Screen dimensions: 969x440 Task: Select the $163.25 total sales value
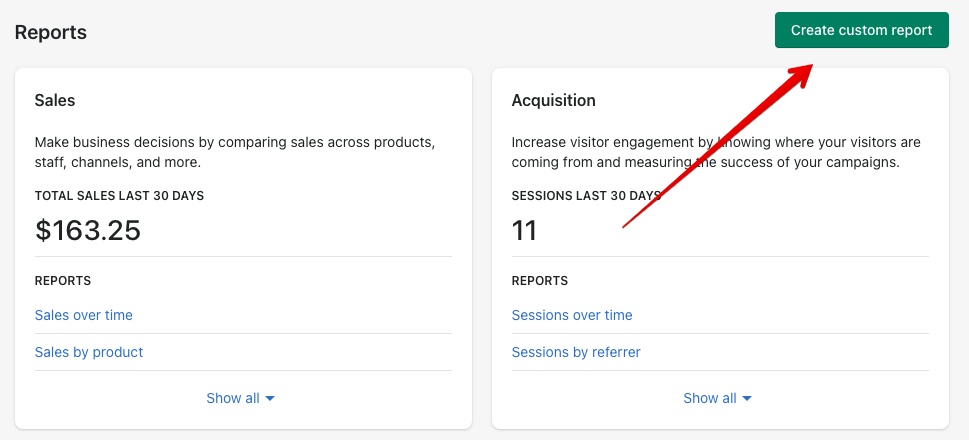tap(88, 230)
